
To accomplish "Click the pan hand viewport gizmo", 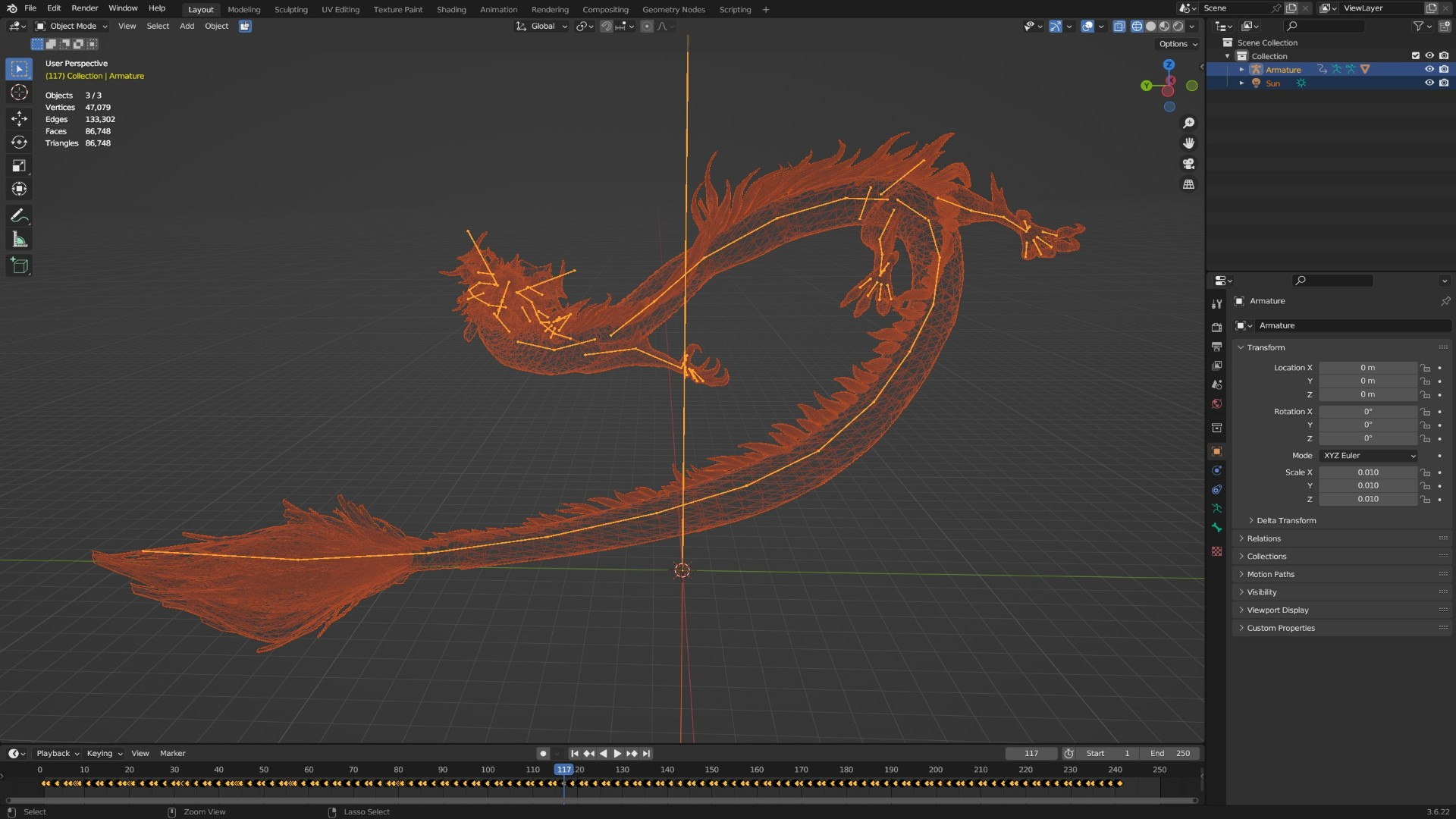I will click(1188, 143).
